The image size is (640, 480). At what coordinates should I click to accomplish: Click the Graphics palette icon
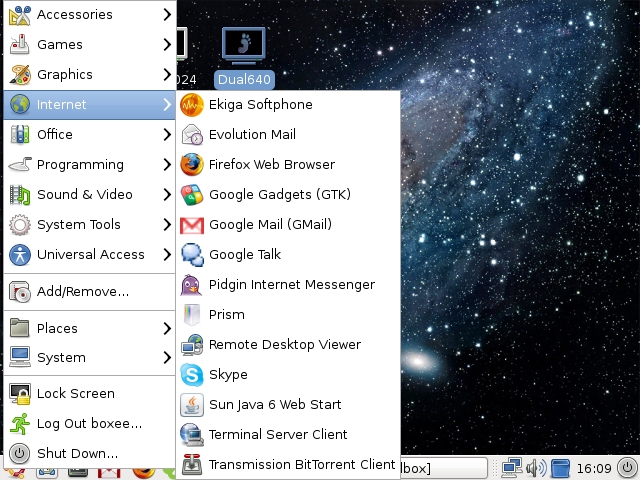click(20, 74)
